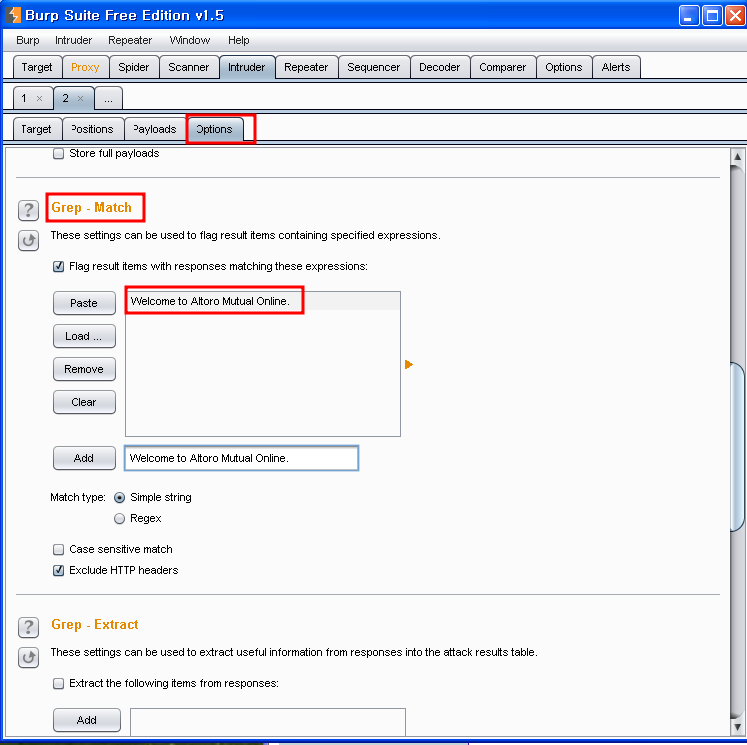Open Grep - Match help icon

(x=28, y=210)
